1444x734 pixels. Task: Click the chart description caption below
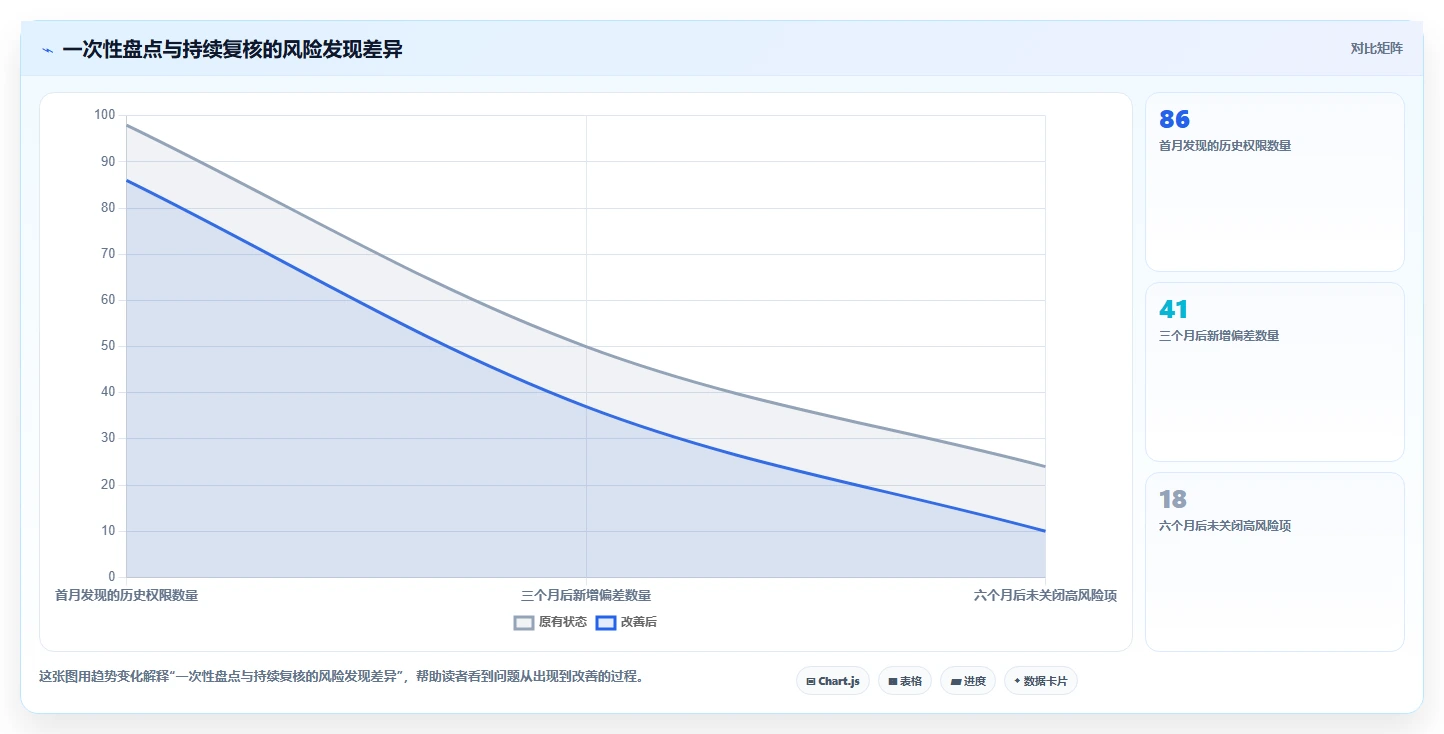(x=341, y=676)
